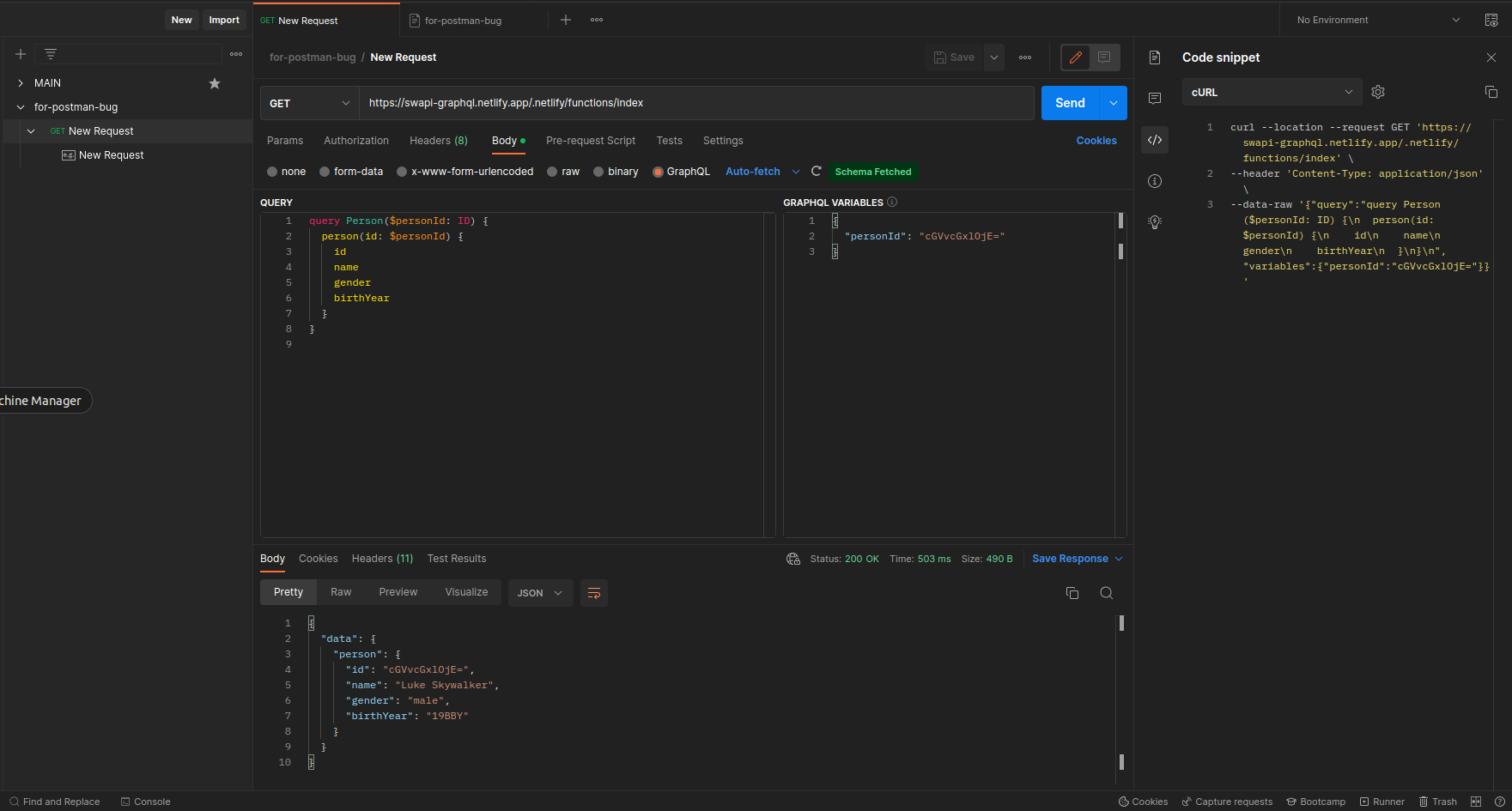Search within the response body
This screenshot has width=1512, height=811.
pyautogui.click(x=1107, y=593)
